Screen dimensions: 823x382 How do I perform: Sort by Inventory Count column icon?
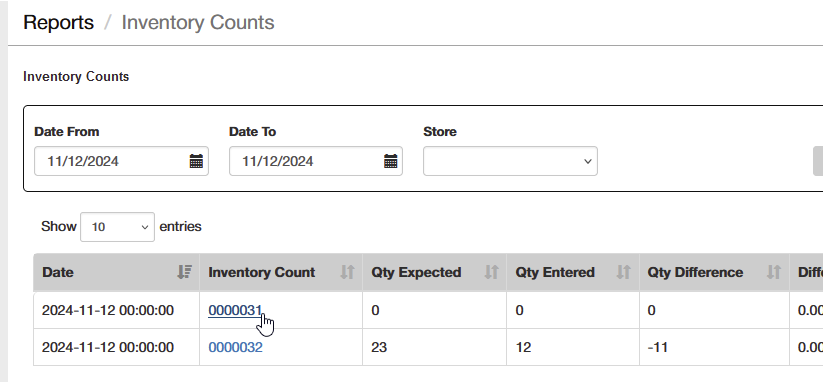pyautogui.click(x=347, y=272)
